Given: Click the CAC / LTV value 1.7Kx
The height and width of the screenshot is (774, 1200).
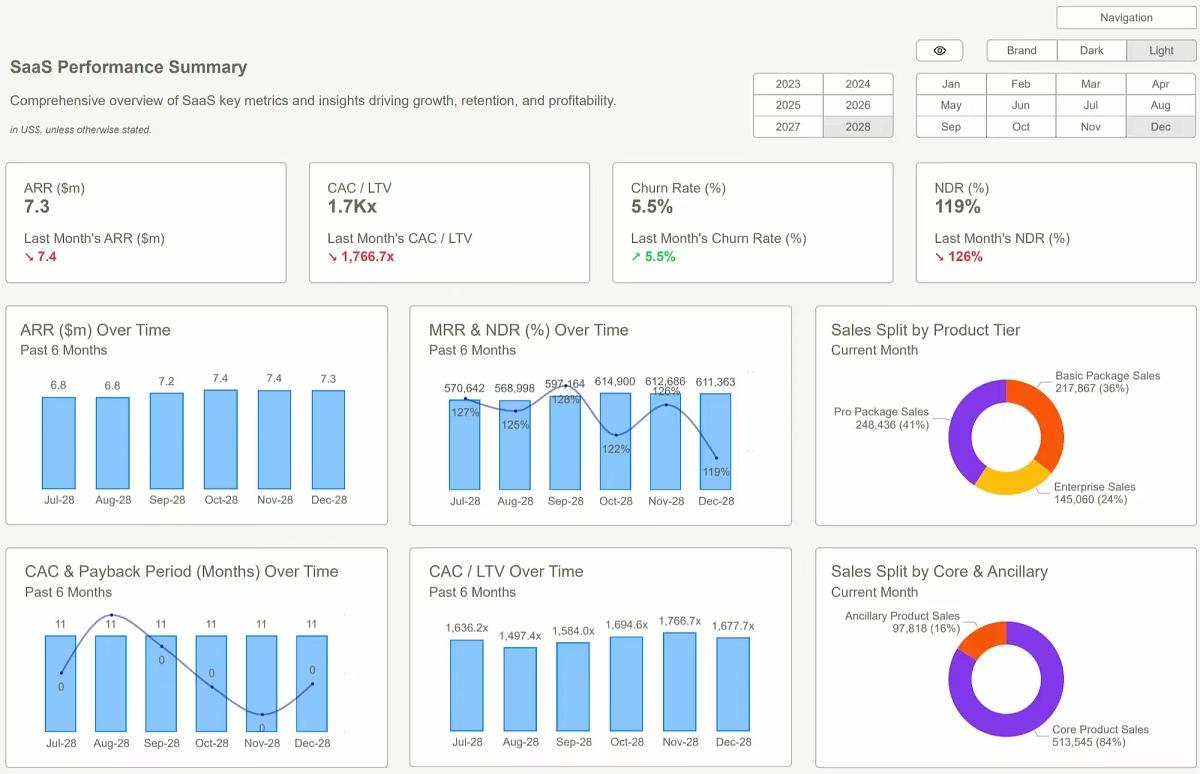Looking at the screenshot, I should coord(352,207).
